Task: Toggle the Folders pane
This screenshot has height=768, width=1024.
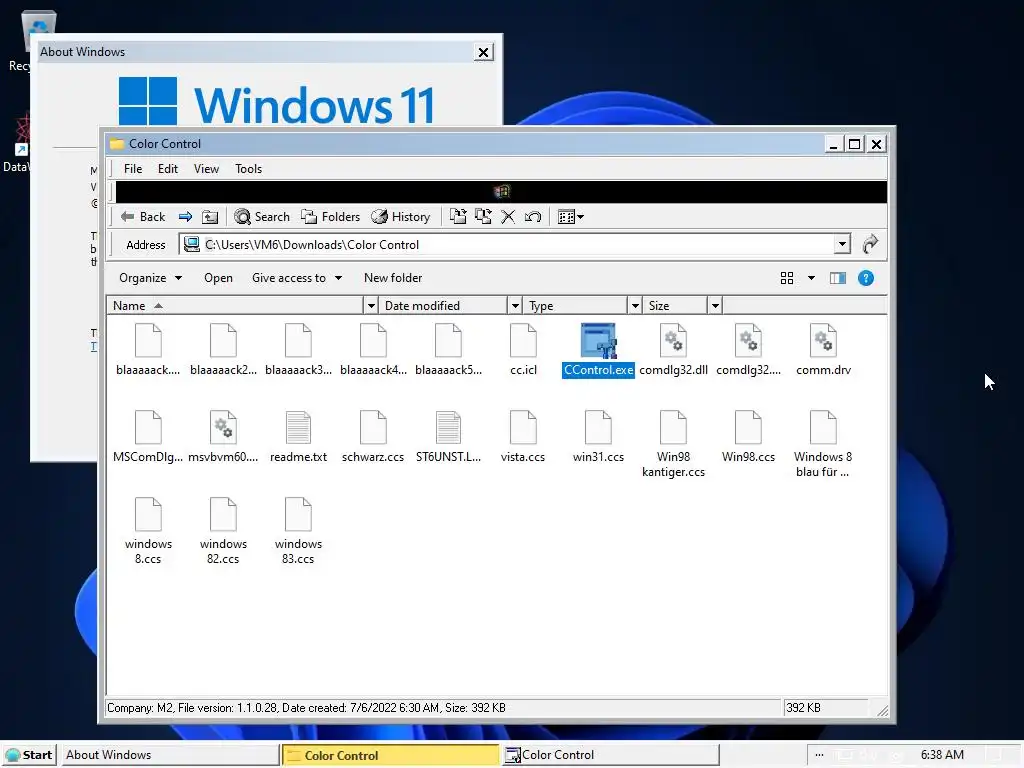Action: pyautogui.click(x=330, y=217)
